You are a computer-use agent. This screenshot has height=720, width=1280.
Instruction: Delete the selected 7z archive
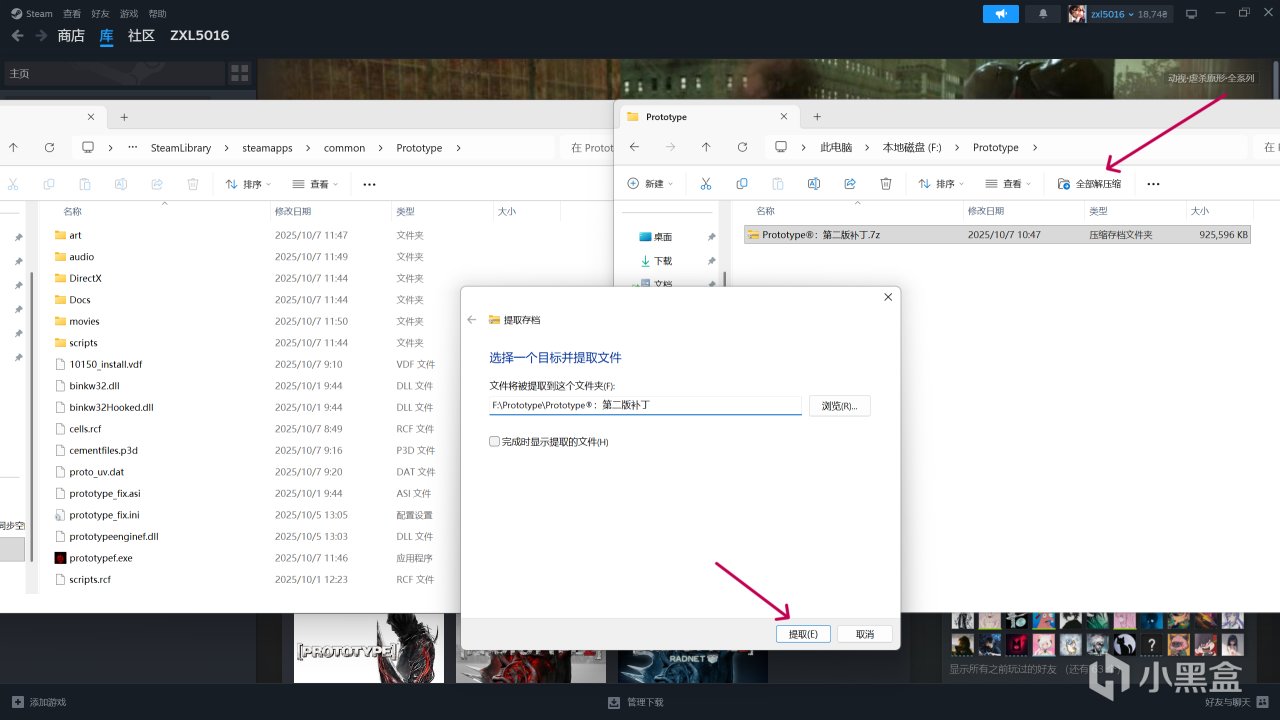[885, 184]
